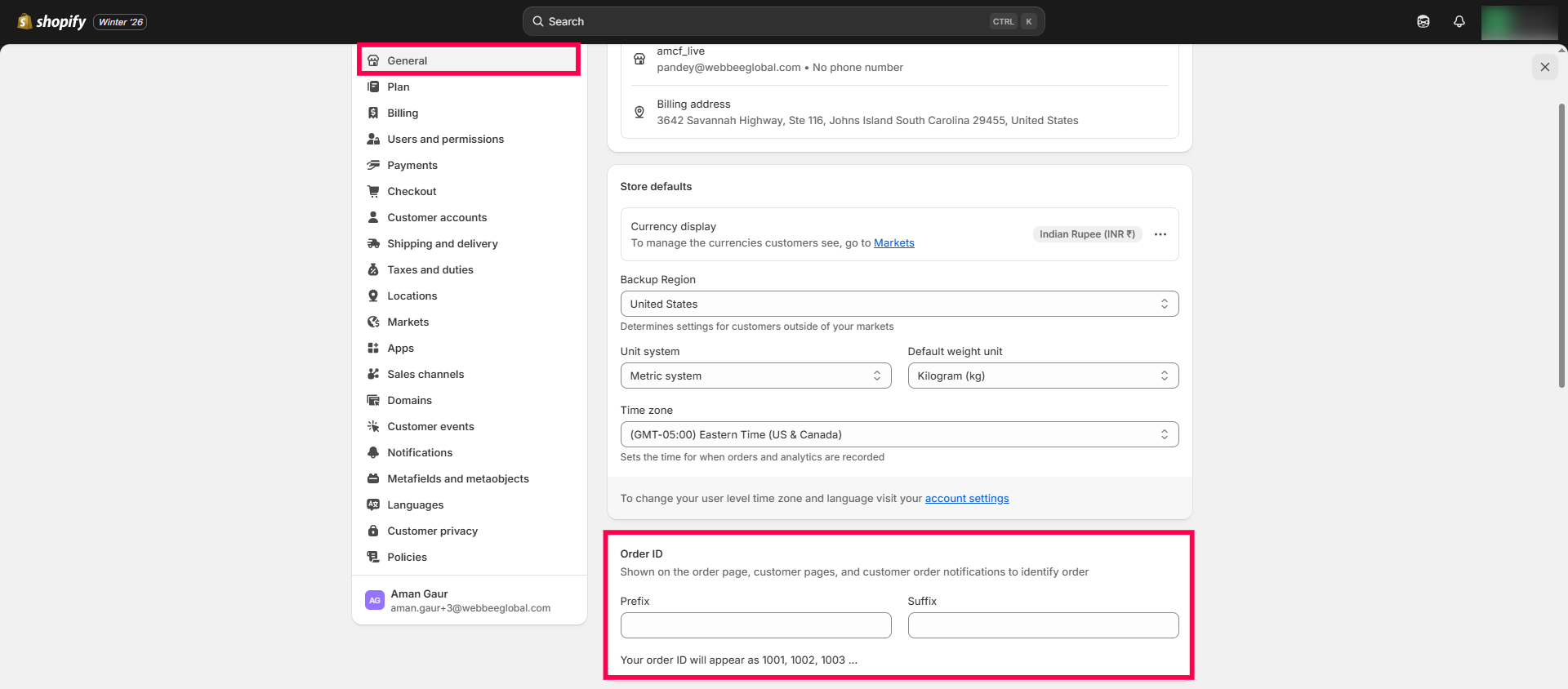Expand the Default weight unit dropdown
This screenshot has width=1568, height=689.
click(1042, 376)
